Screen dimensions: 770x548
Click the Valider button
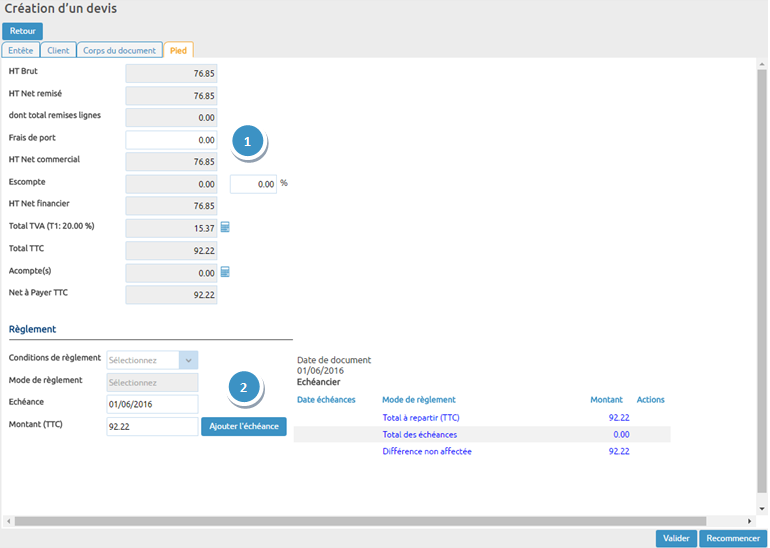tap(676, 538)
